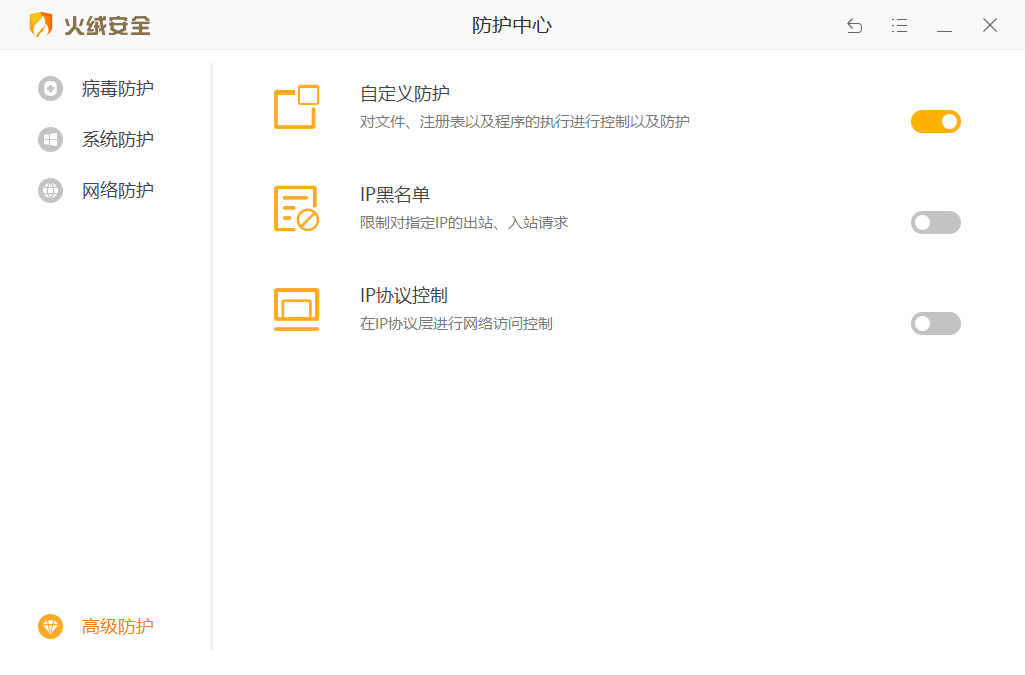Select the 高级防护 tab
The width and height of the screenshot is (1025, 675).
(118, 626)
